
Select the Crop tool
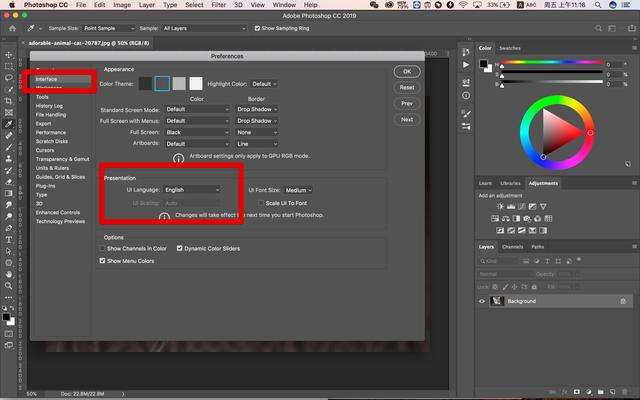(9, 101)
